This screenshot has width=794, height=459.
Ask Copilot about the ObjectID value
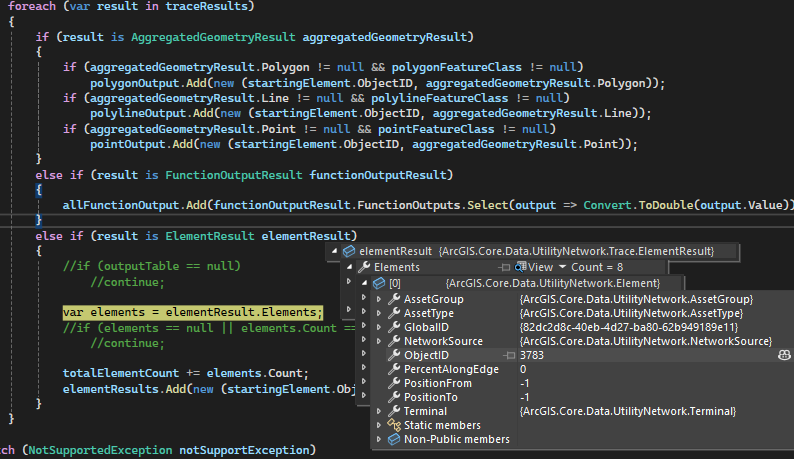click(x=784, y=355)
